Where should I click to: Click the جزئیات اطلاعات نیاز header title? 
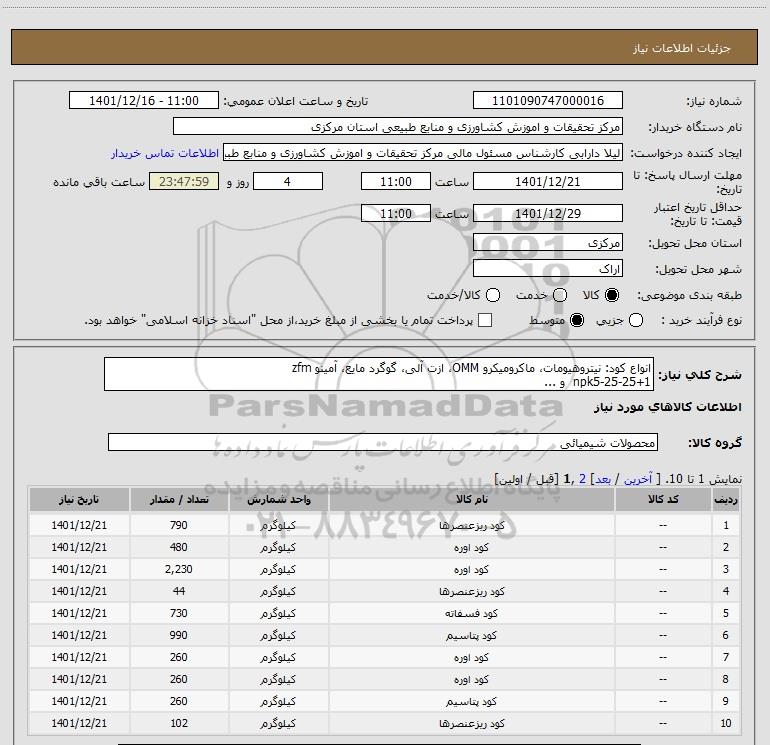pyautogui.click(x=682, y=48)
